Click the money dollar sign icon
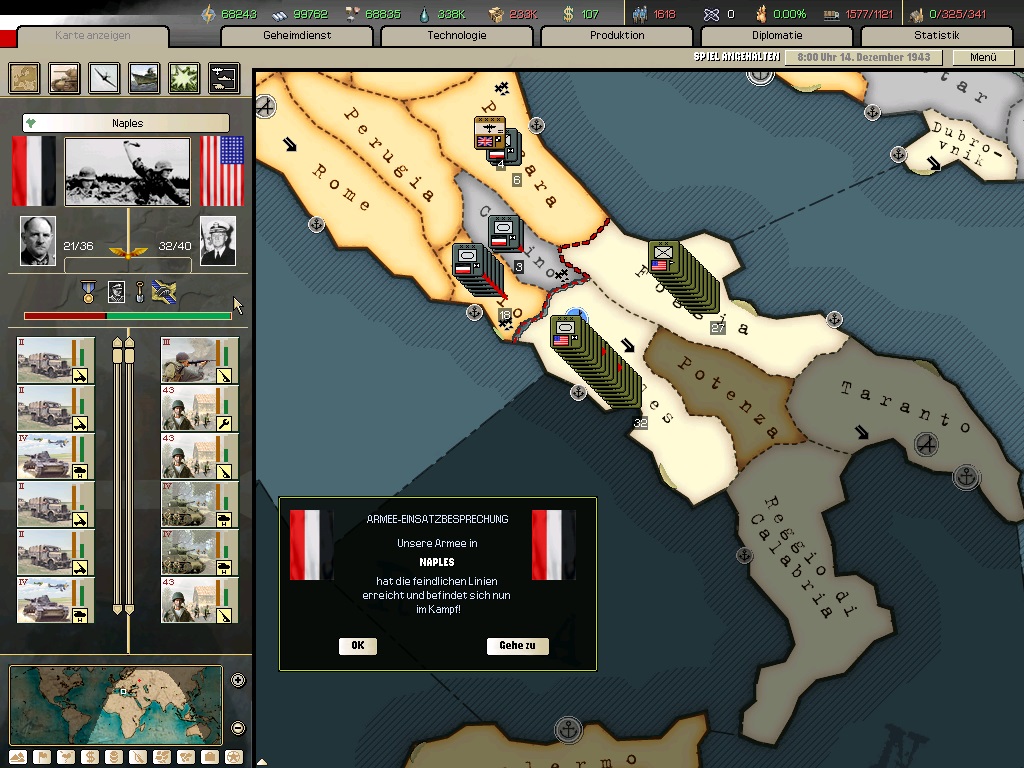 click(568, 14)
